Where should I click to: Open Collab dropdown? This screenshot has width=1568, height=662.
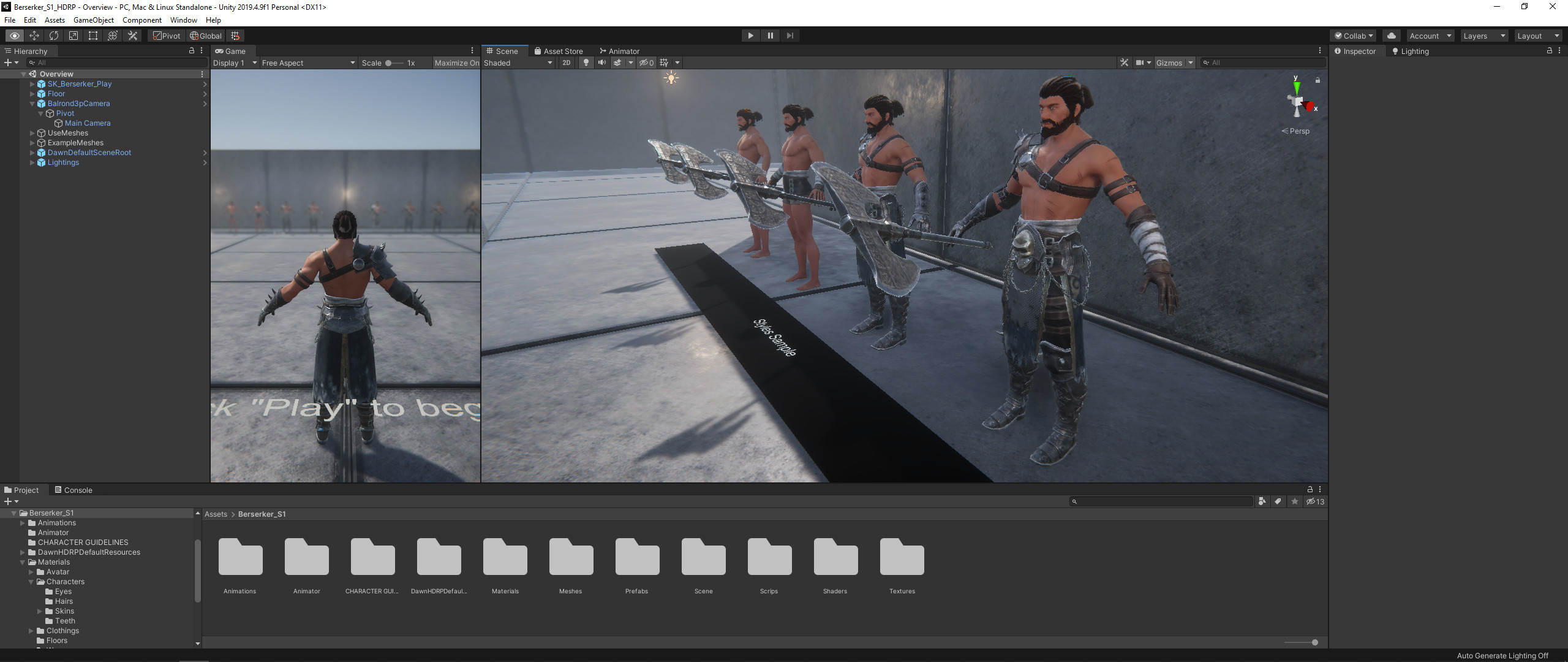pyautogui.click(x=1354, y=36)
